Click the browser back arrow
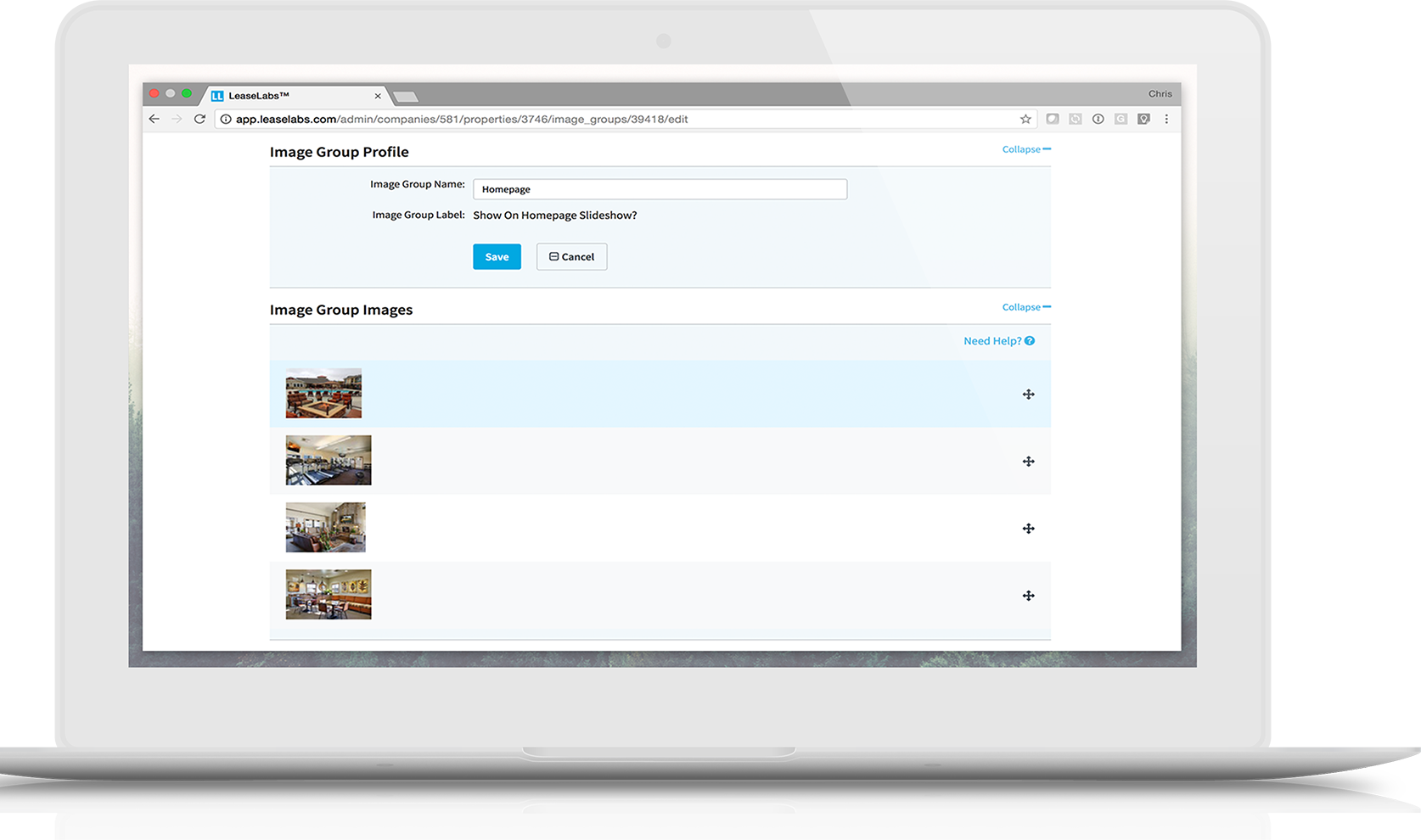1421x840 pixels. click(x=154, y=119)
